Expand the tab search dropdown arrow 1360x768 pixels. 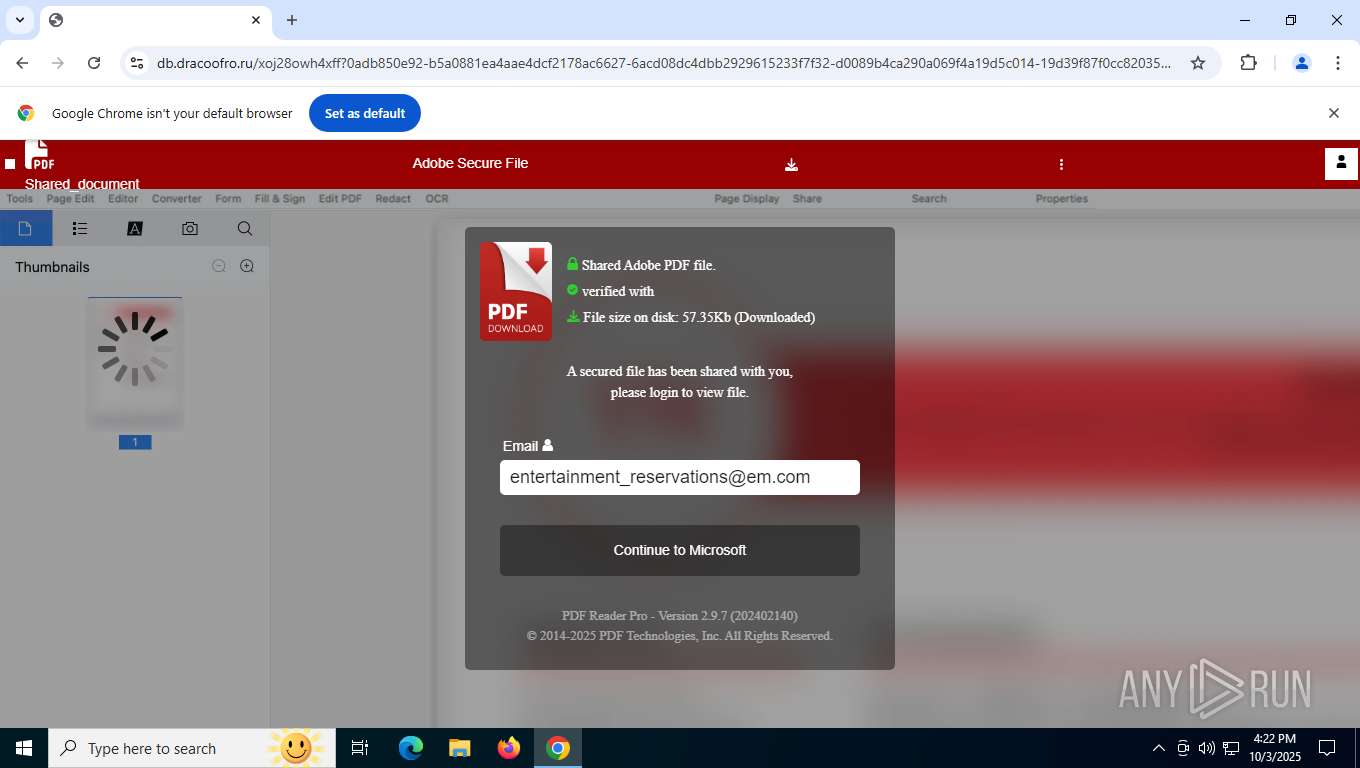click(19, 20)
